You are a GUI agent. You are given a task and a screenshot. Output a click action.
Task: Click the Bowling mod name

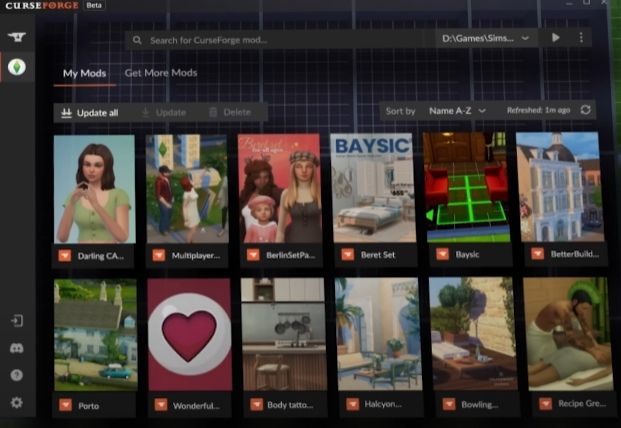click(x=480, y=404)
